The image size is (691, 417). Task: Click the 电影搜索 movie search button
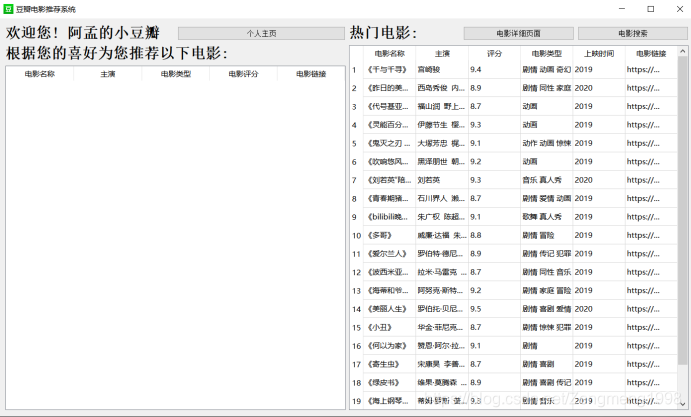(633, 34)
